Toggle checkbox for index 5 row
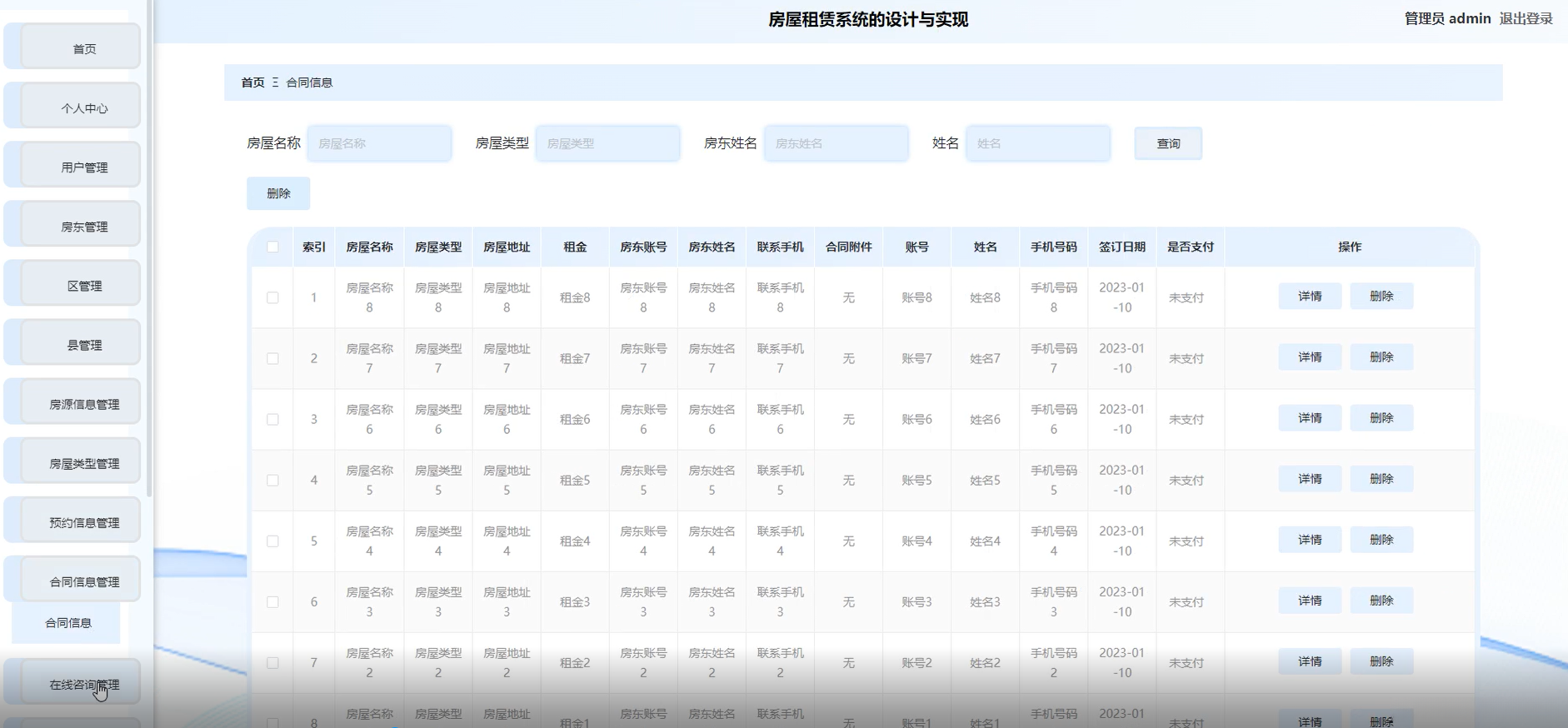The height and width of the screenshot is (728, 1568). (272, 541)
